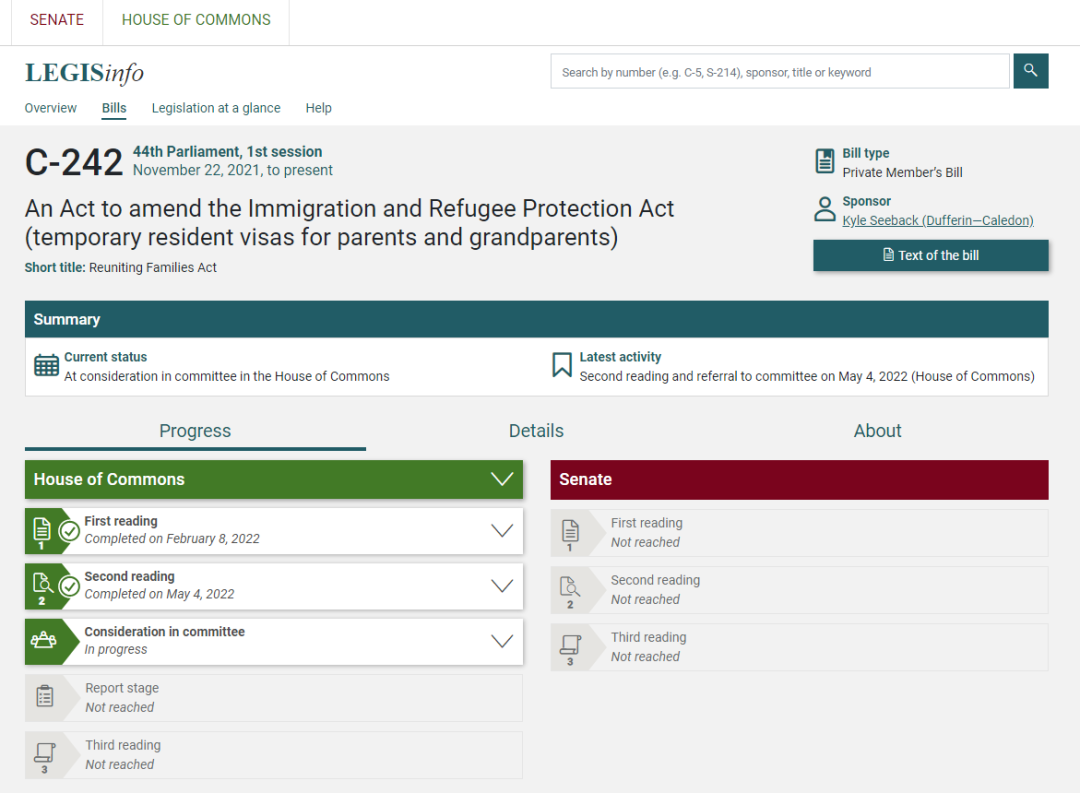
Task: Click the Bill type document icon
Action: (824, 161)
